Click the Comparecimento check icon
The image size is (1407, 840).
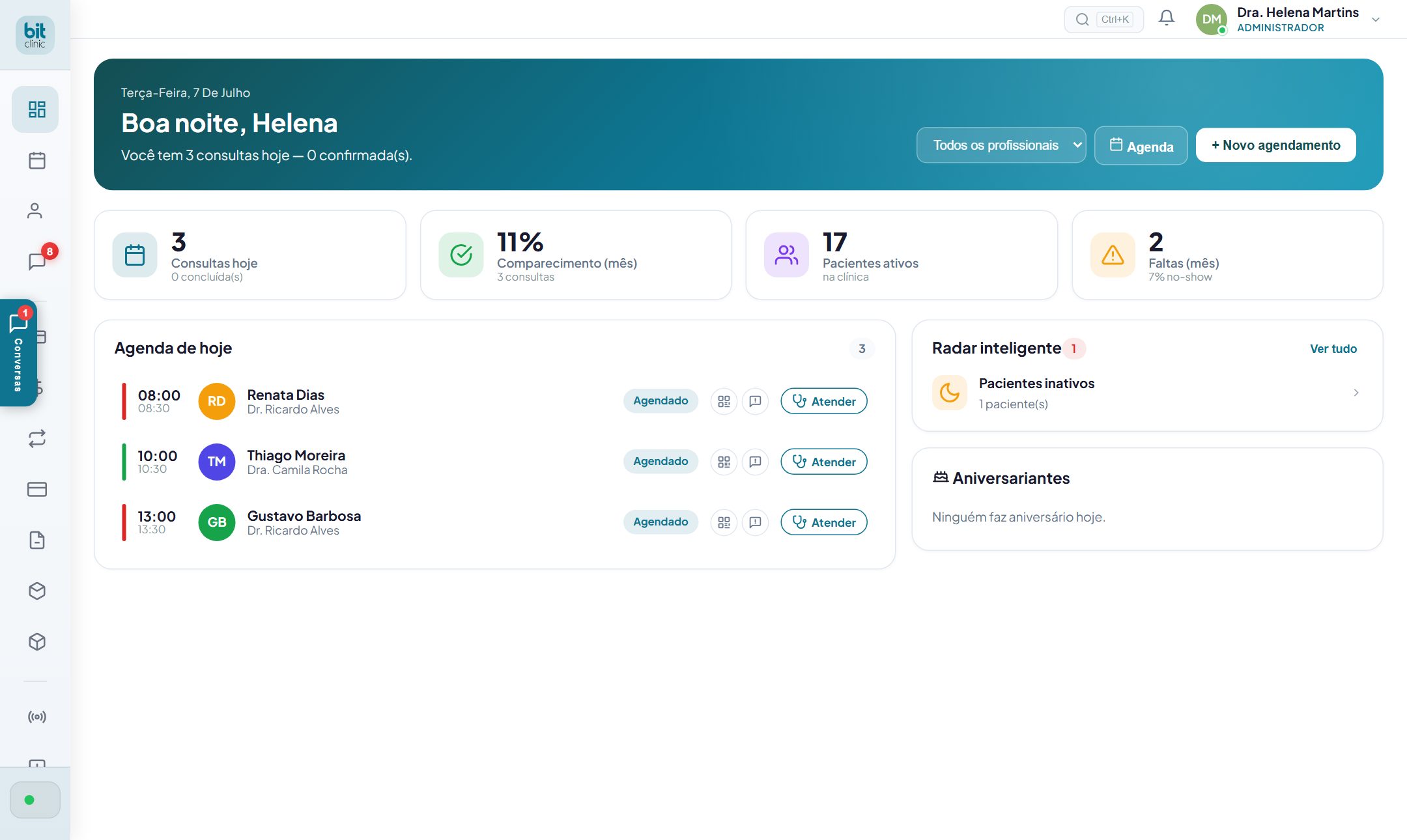(x=461, y=255)
